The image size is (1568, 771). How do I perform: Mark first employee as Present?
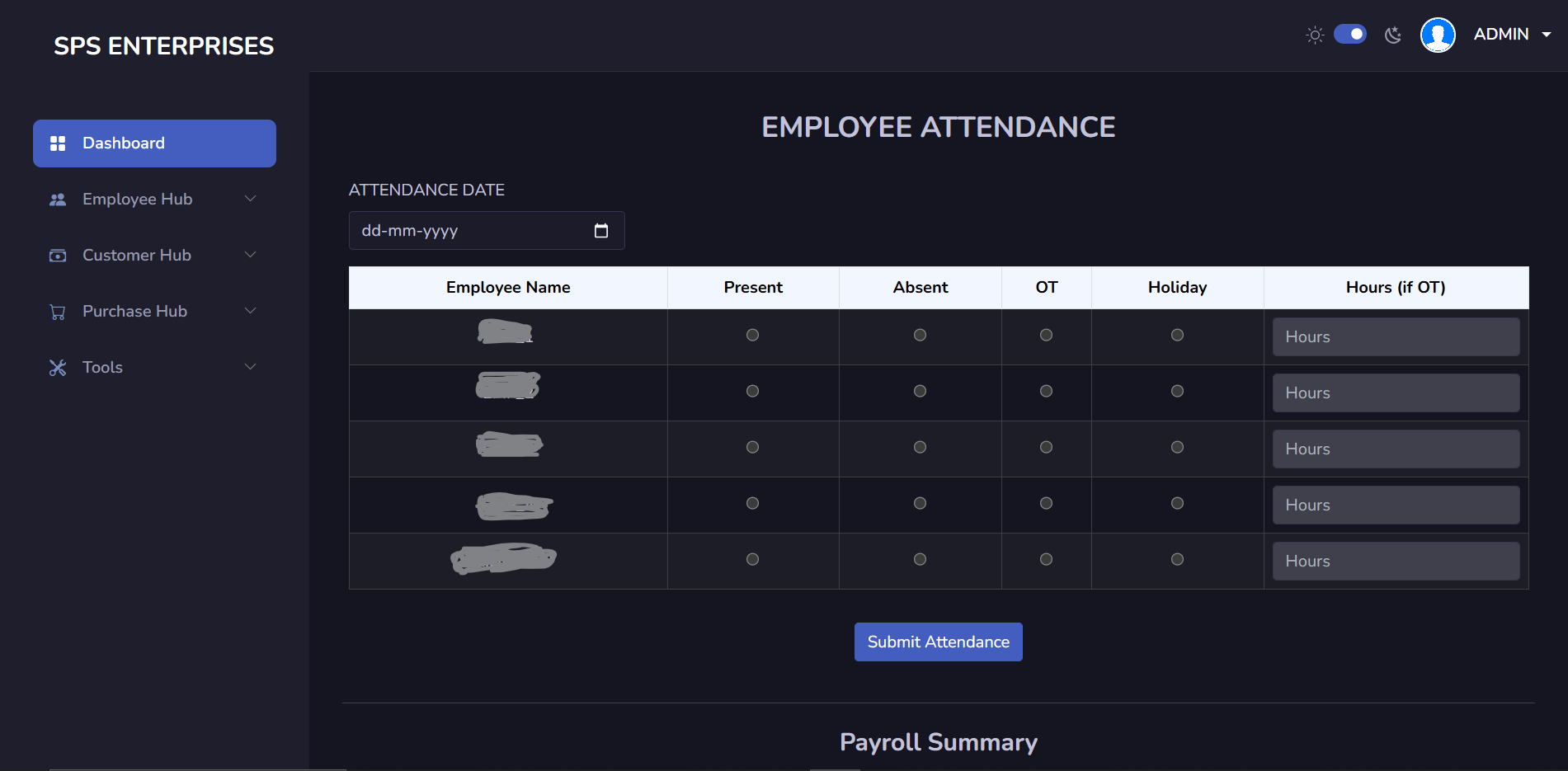click(752, 335)
